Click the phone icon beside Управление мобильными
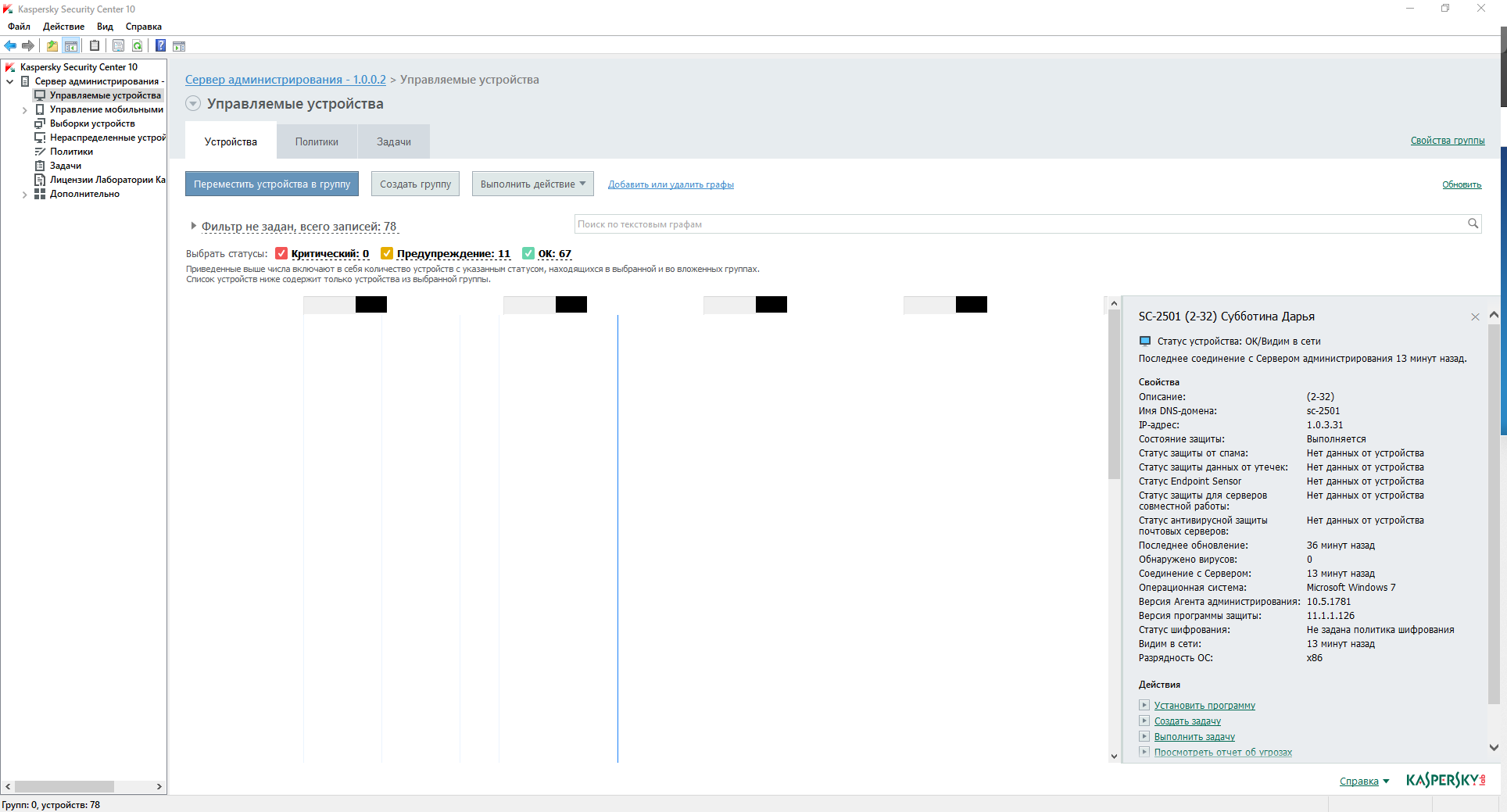 [40, 109]
